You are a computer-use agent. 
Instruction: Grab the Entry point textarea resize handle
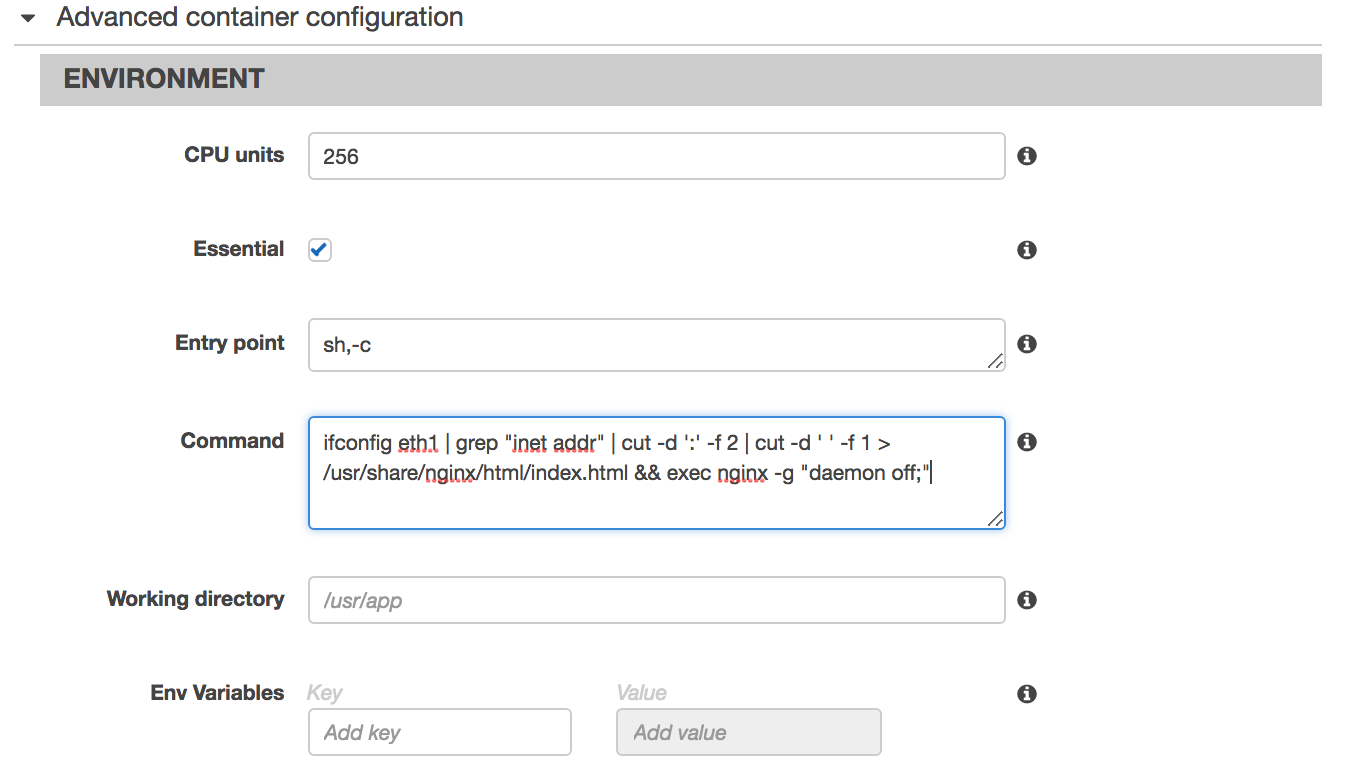click(995, 361)
